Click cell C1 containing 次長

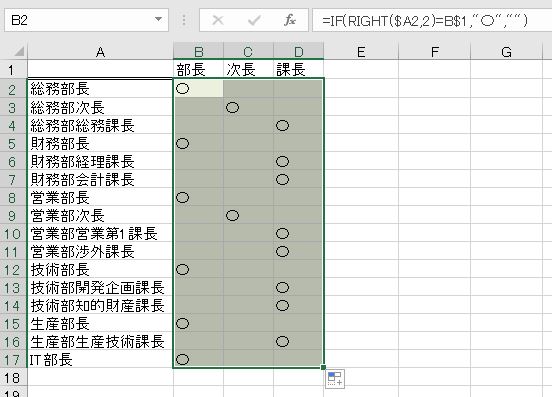coord(248,70)
